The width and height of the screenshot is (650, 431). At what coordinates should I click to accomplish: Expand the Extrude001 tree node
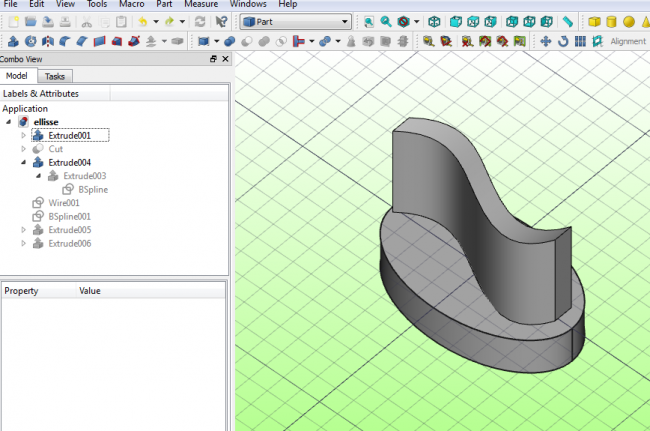(24, 135)
